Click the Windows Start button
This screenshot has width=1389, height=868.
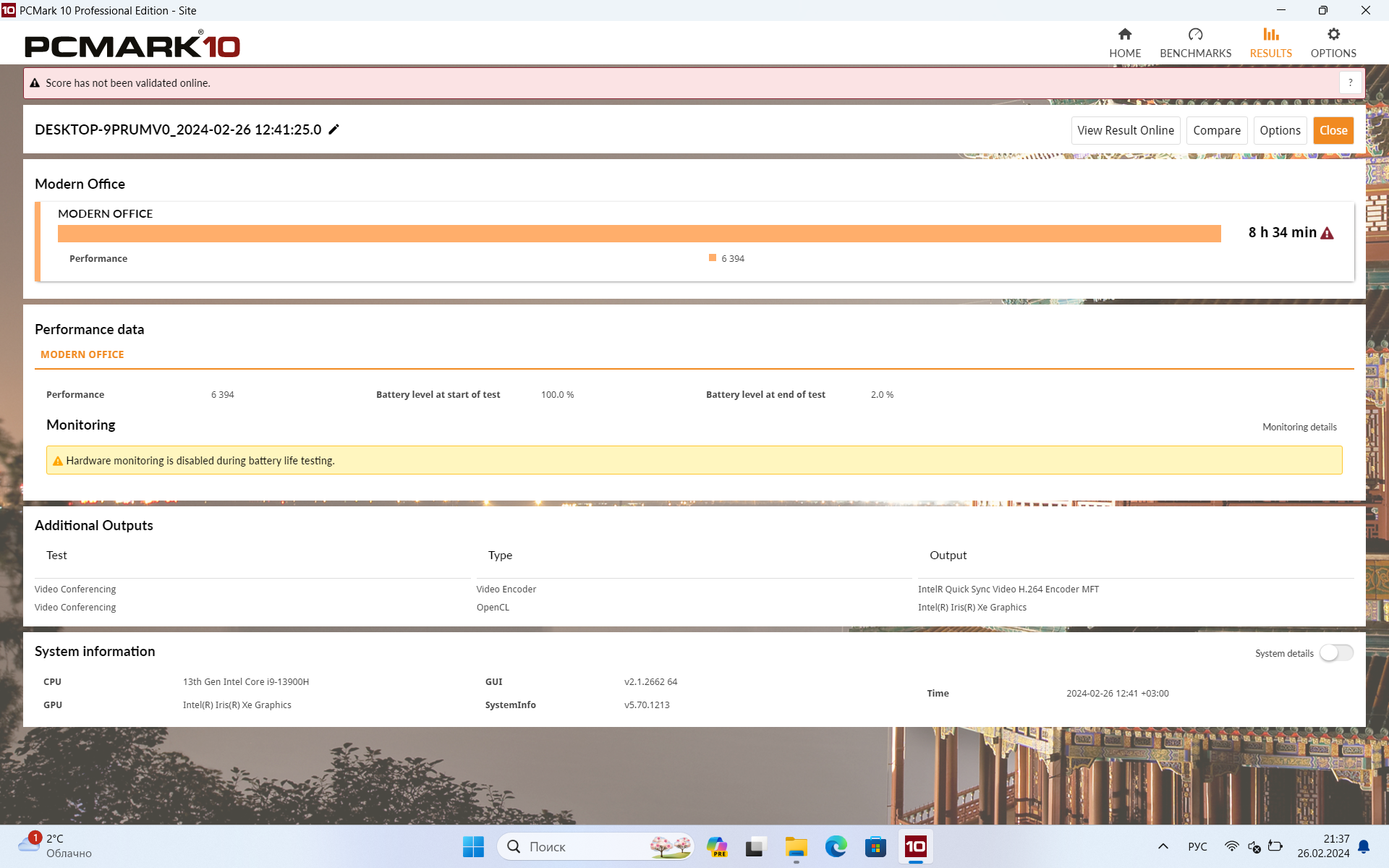473,846
